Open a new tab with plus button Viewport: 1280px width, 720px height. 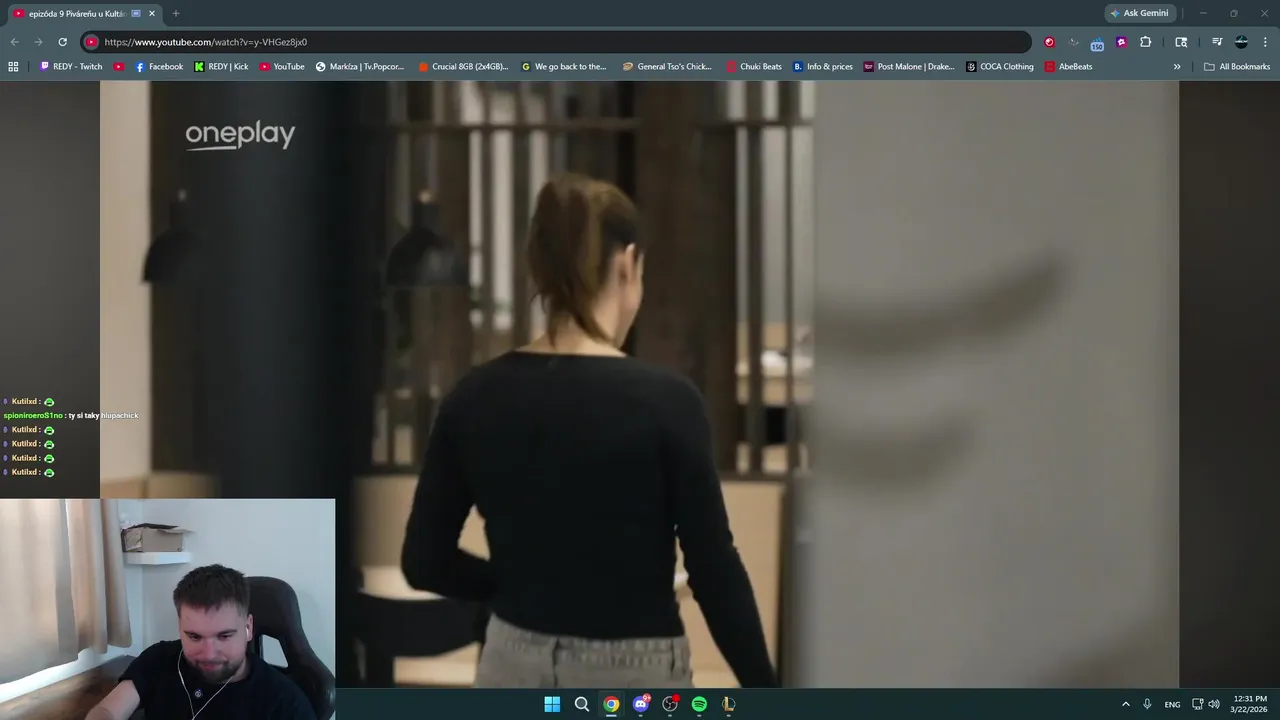click(x=176, y=14)
